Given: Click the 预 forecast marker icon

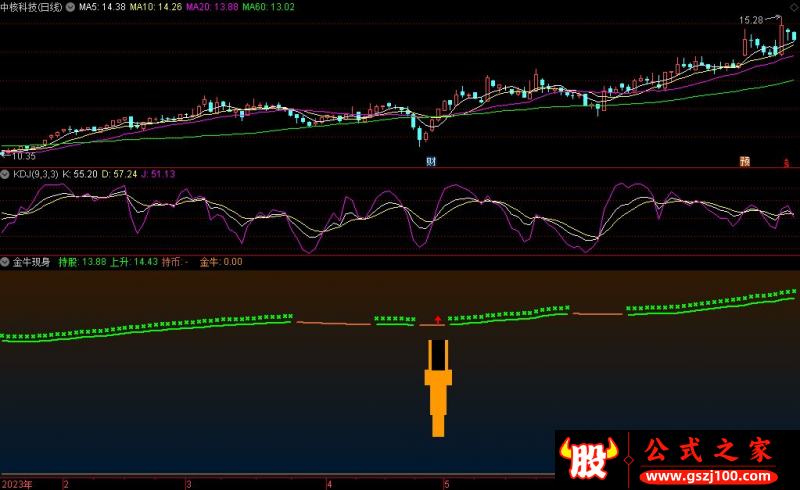Looking at the screenshot, I should 744,160.
